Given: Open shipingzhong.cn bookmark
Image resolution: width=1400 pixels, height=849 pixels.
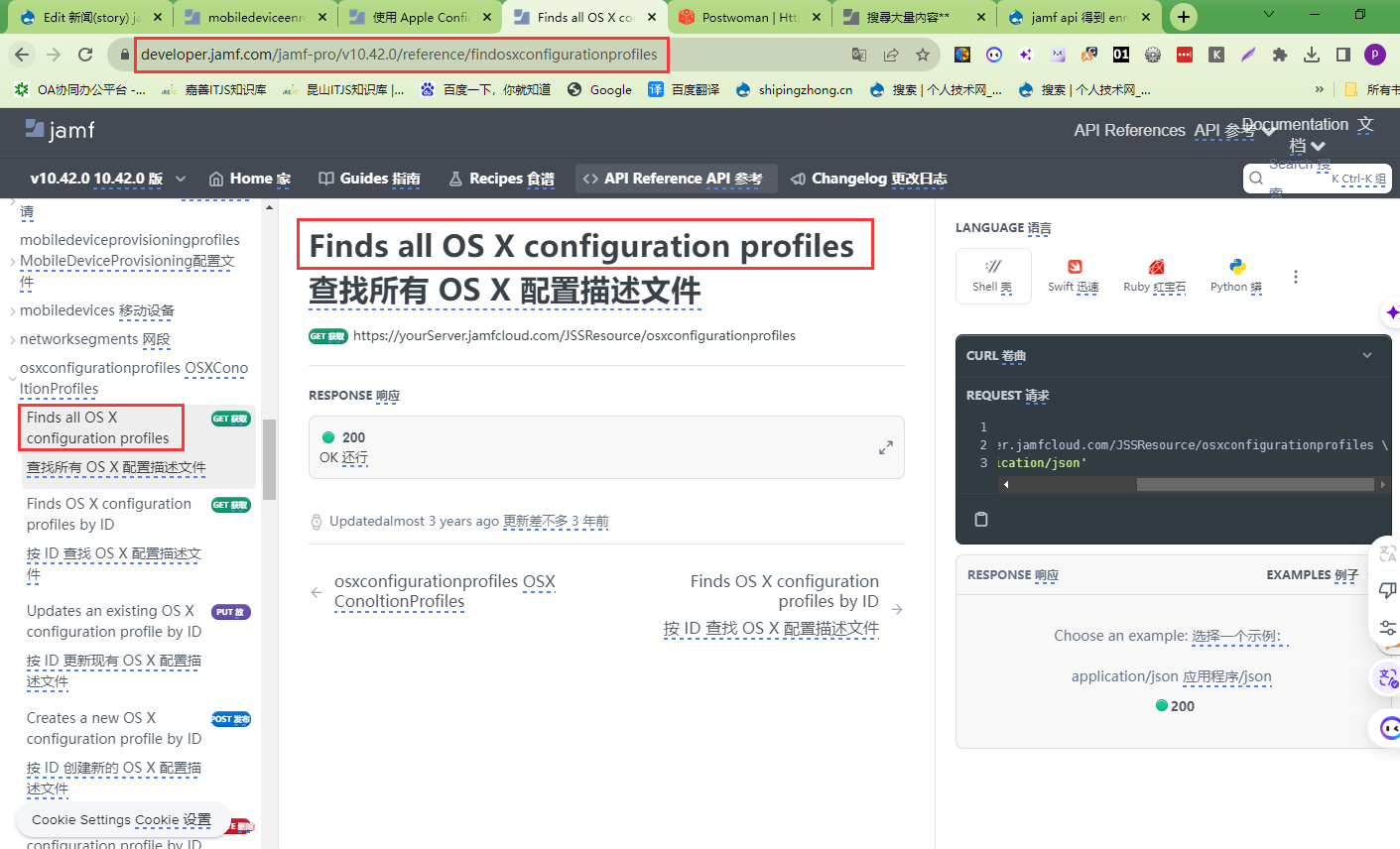Looking at the screenshot, I should [x=795, y=89].
